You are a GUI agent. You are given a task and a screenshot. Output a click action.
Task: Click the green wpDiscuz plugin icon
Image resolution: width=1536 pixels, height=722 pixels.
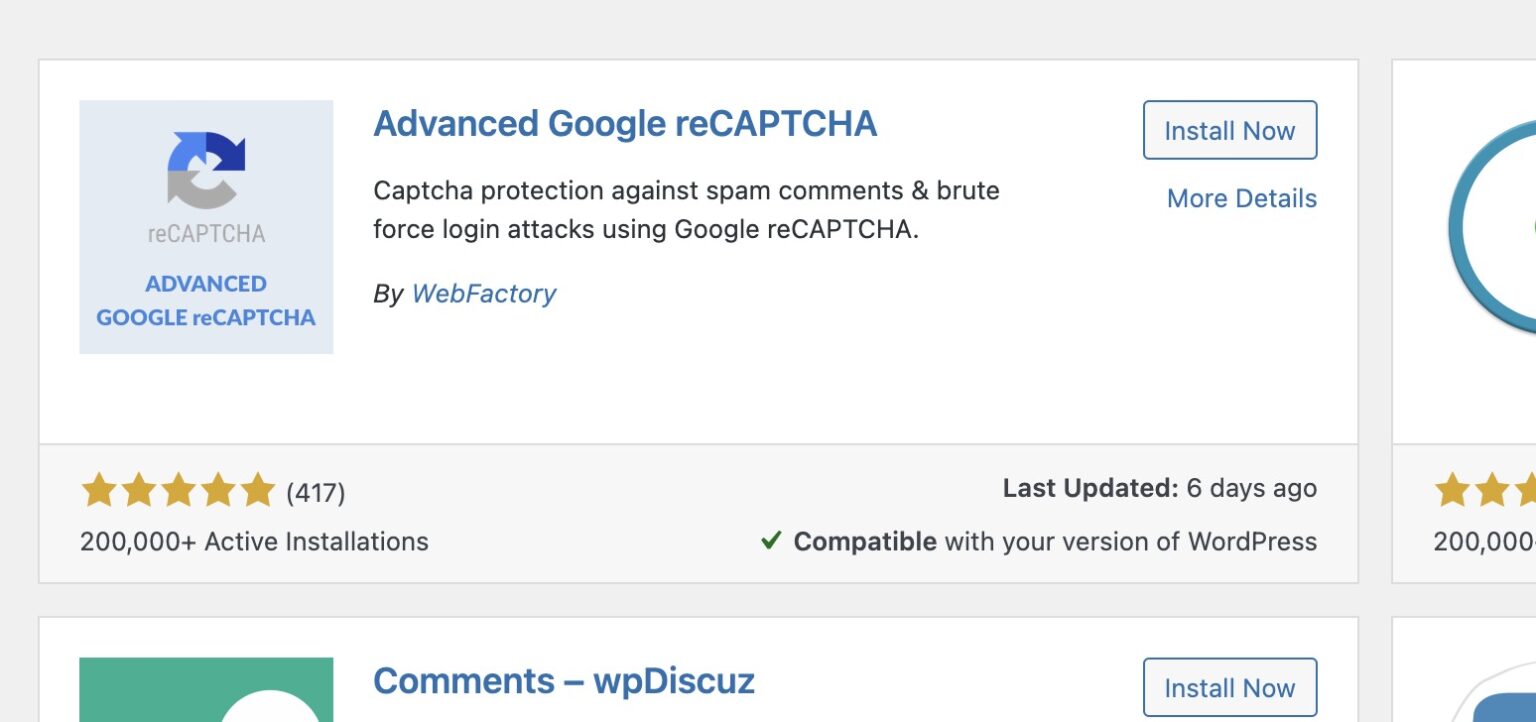click(x=206, y=690)
